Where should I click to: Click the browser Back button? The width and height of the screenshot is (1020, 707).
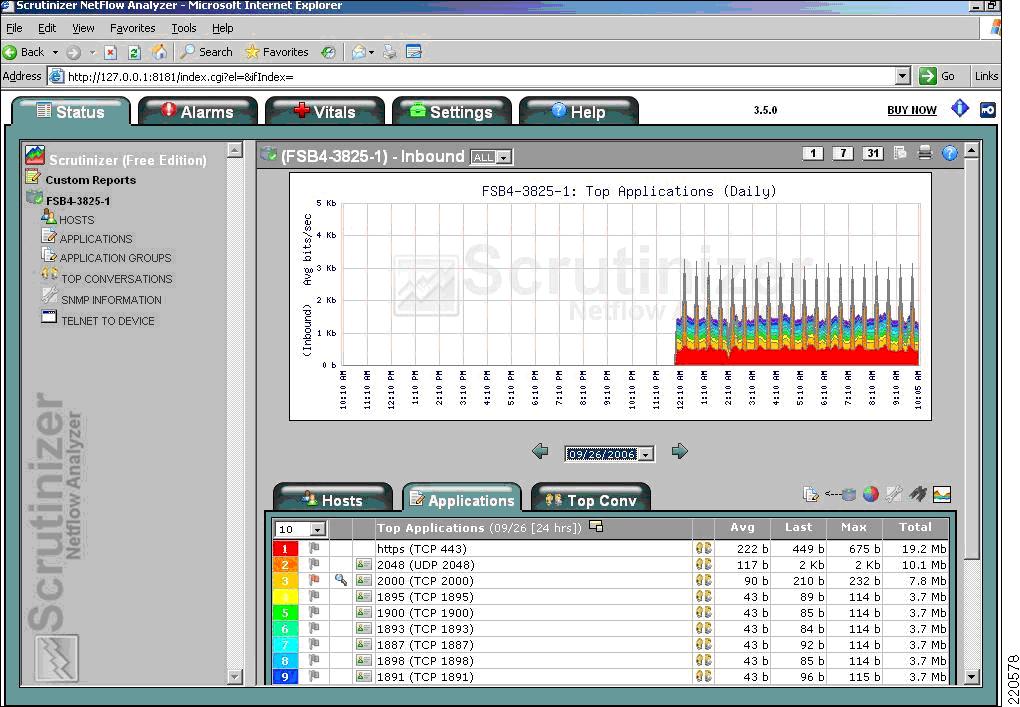[x=24, y=52]
